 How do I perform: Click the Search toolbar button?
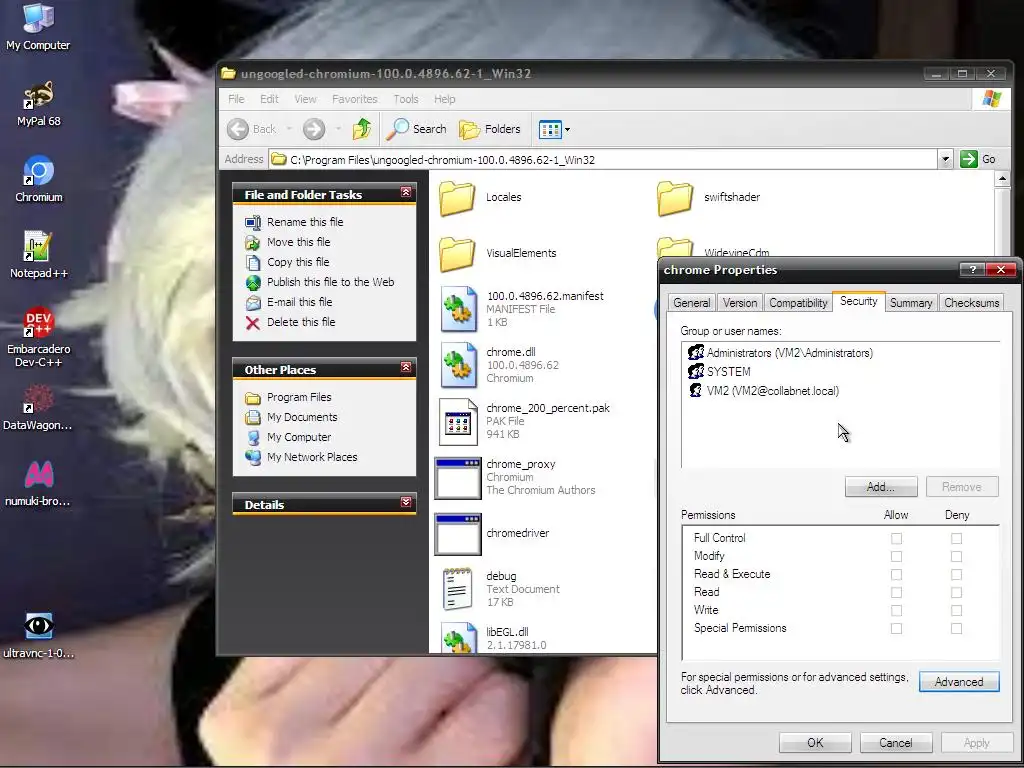pyautogui.click(x=416, y=129)
